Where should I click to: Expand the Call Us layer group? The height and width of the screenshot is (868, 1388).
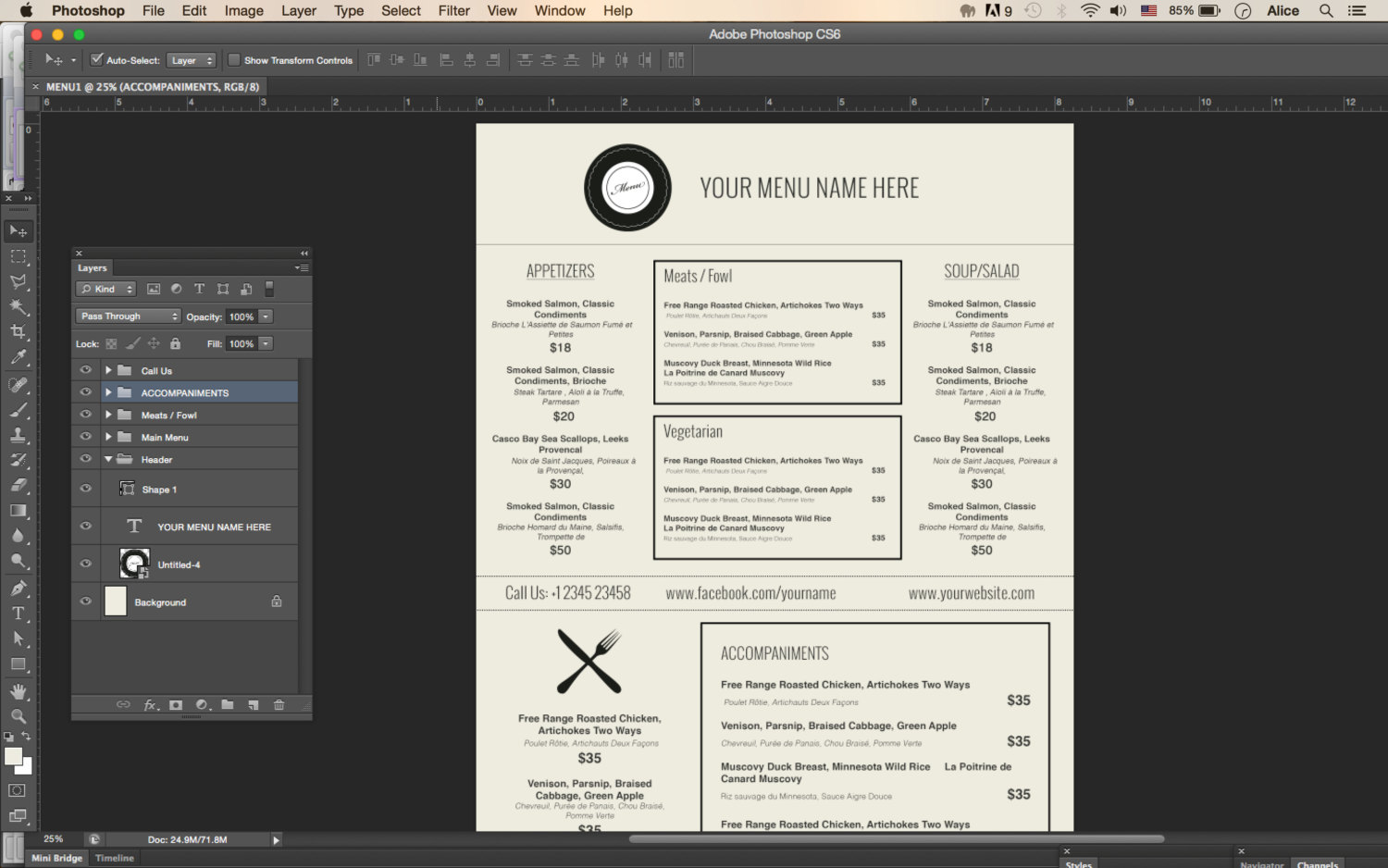point(108,370)
